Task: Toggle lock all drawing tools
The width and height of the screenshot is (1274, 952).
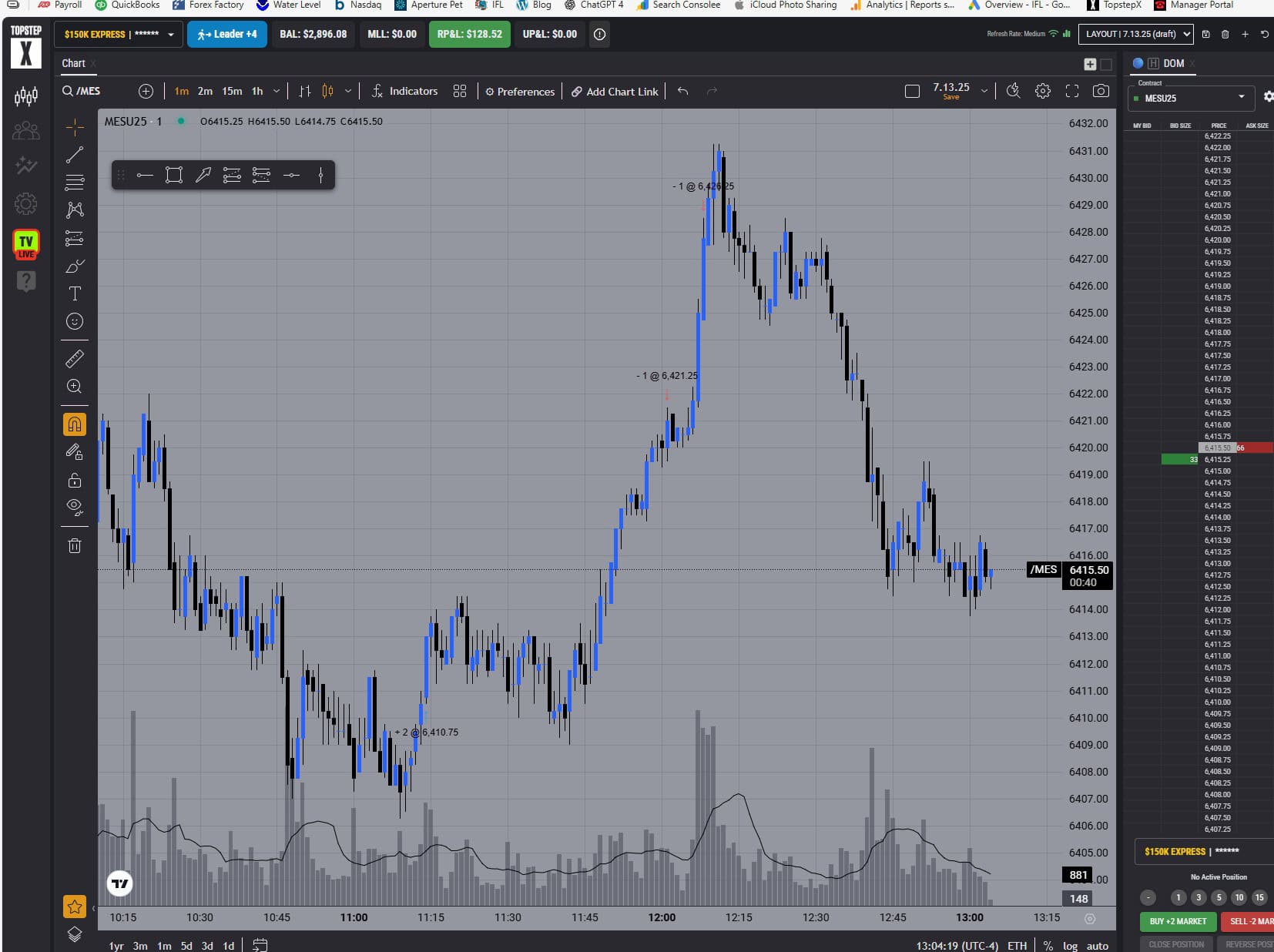Action: pyautogui.click(x=75, y=480)
